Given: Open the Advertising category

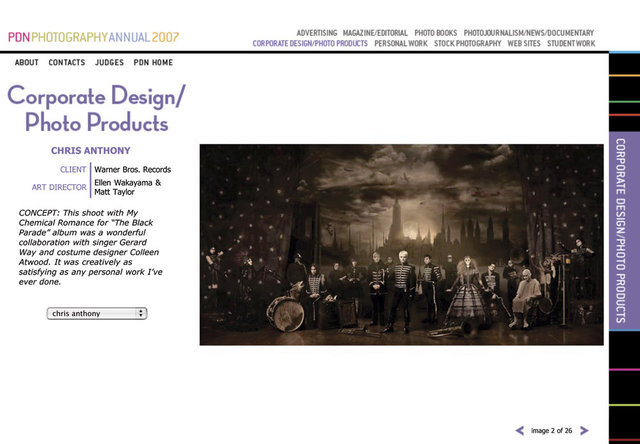Looking at the screenshot, I should (x=317, y=33).
